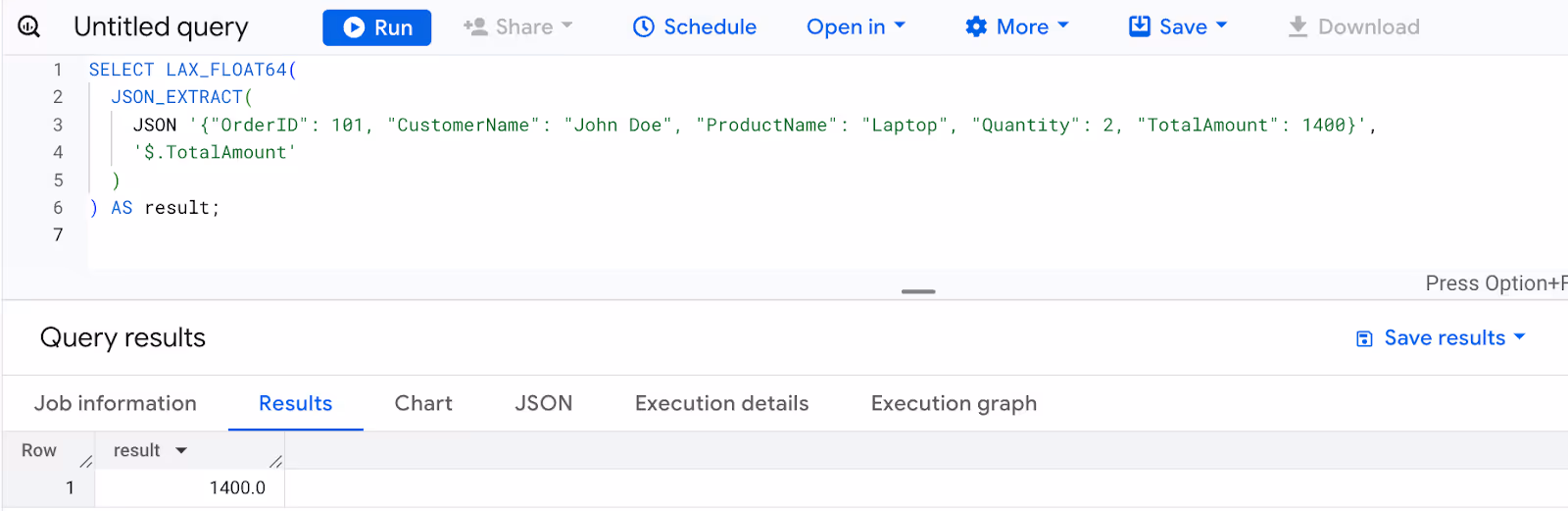Image resolution: width=1568 pixels, height=511 pixels.
Task: Click the More gear icon
Action: pos(976,27)
